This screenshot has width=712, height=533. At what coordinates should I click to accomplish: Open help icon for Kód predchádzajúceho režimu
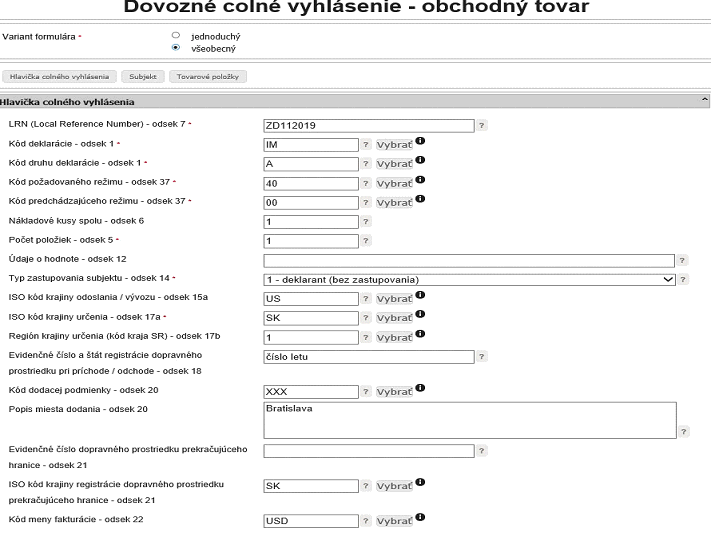tap(366, 202)
